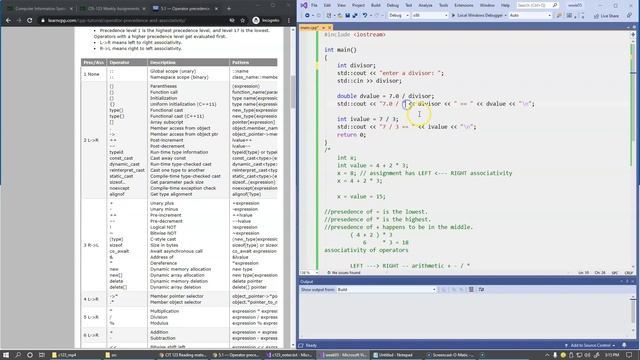Click the Visual Studio logo icon
This screenshot has height=360, width=640.
[304, 5]
